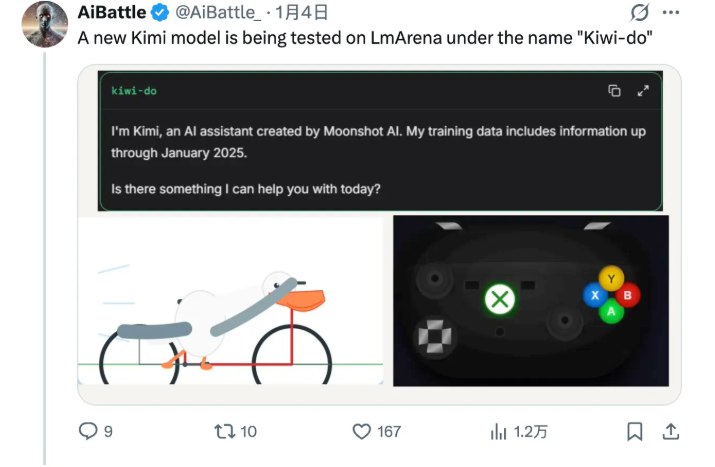
Task: View tweet analytics showing 1.2万 views
Action: (498, 431)
